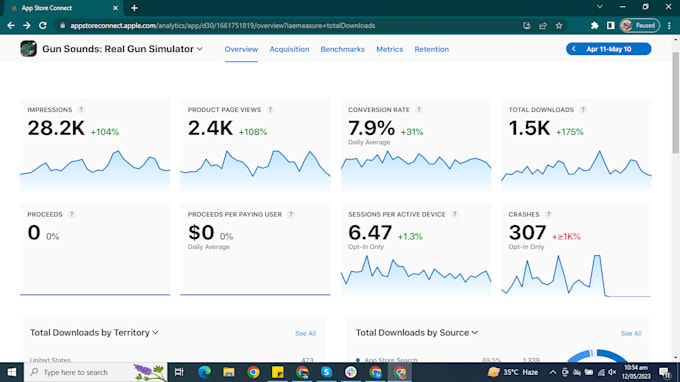Viewport: 680px width, 382px height.
Task: Close the App Store Connect tab
Action: click(x=115, y=8)
